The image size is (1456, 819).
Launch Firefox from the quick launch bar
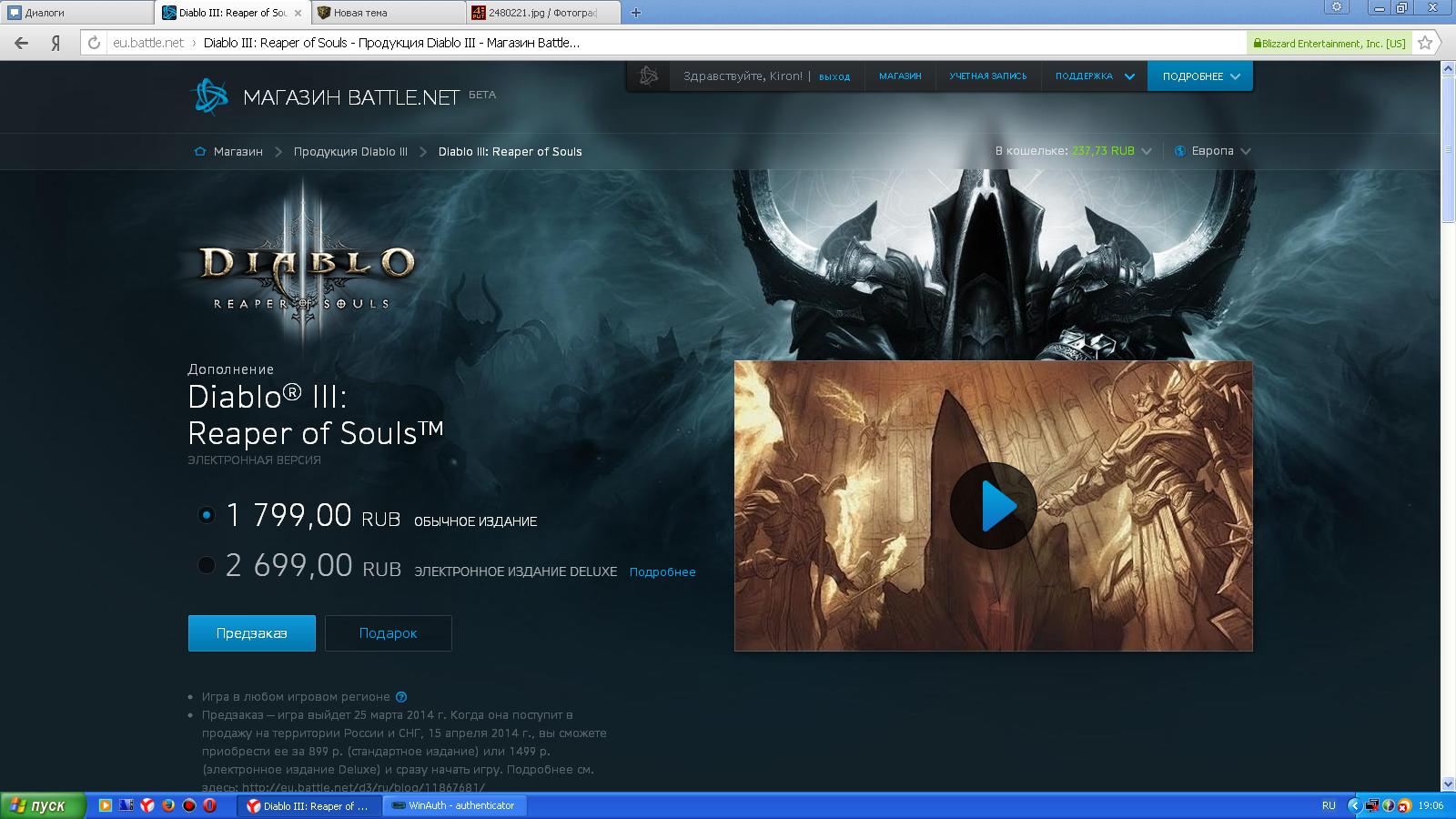[x=168, y=805]
